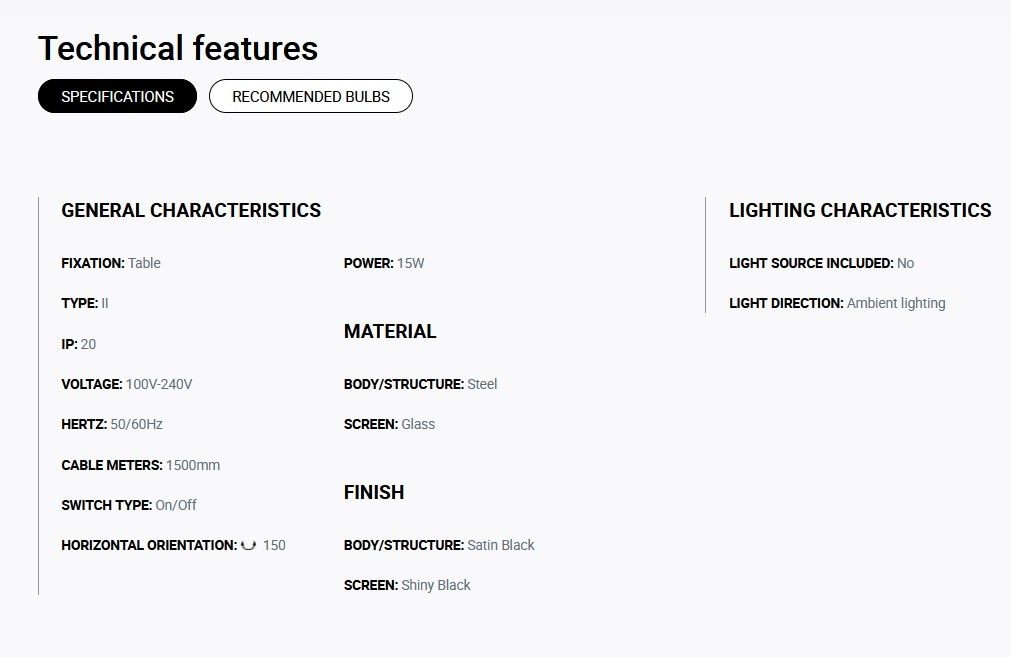Viewport: 1011px width, 657px height.
Task: Select the Screen: Glass entry
Action: click(389, 424)
